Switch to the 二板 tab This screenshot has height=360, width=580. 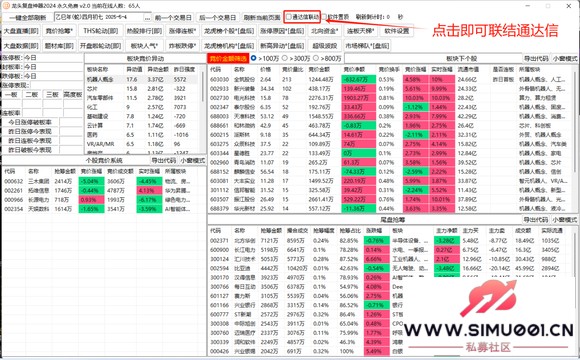pyautogui.click(x=32, y=95)
